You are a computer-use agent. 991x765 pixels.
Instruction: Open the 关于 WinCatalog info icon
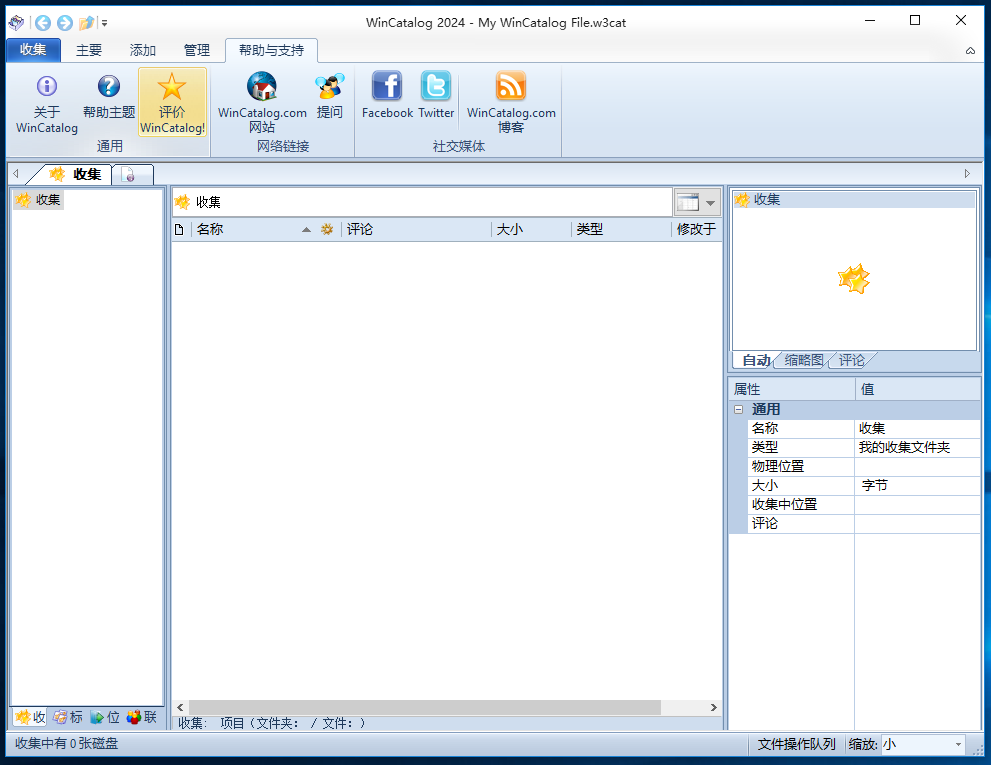pyautogui.click(x=47, y=87)
